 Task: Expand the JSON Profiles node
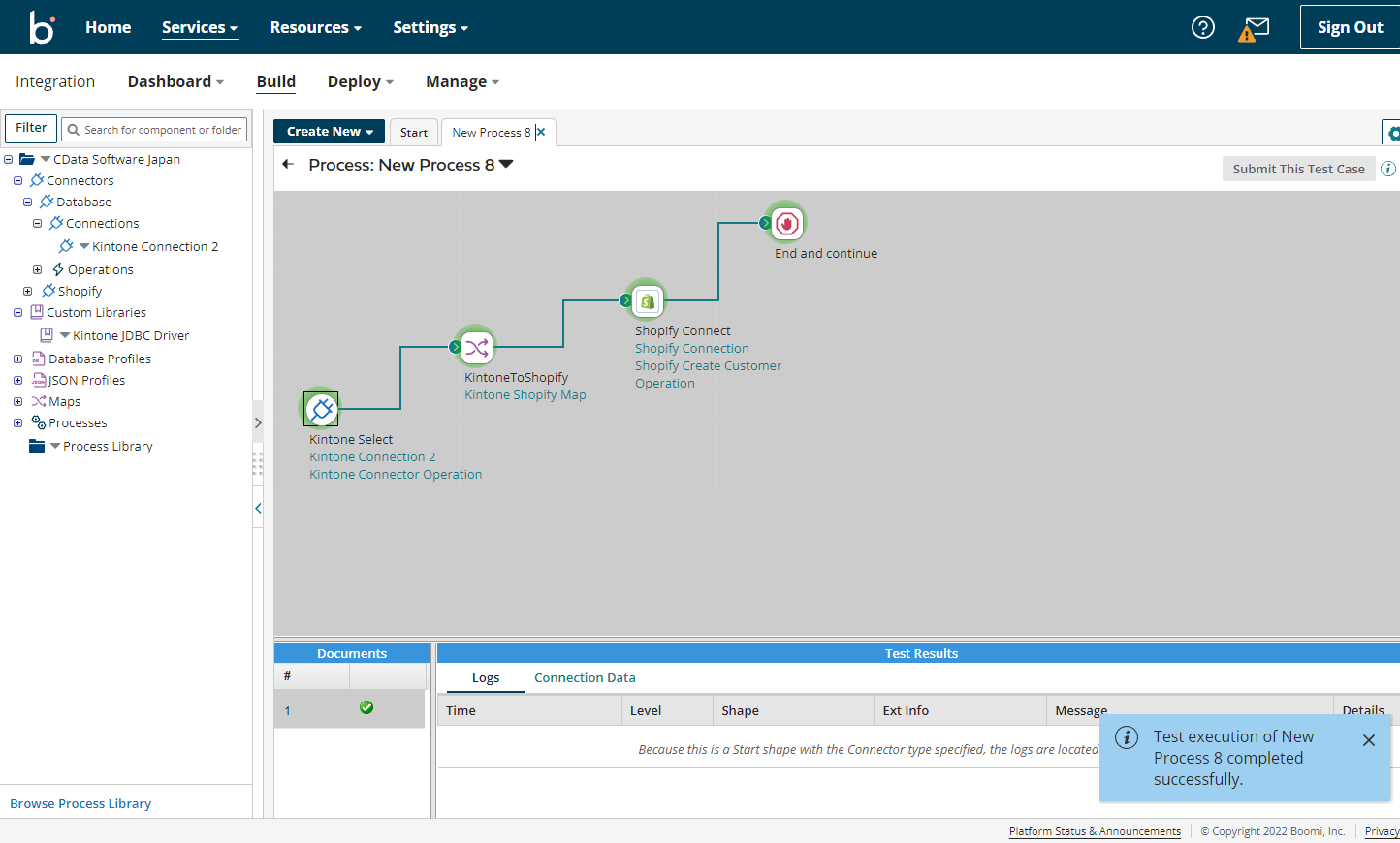coord(17,380)
